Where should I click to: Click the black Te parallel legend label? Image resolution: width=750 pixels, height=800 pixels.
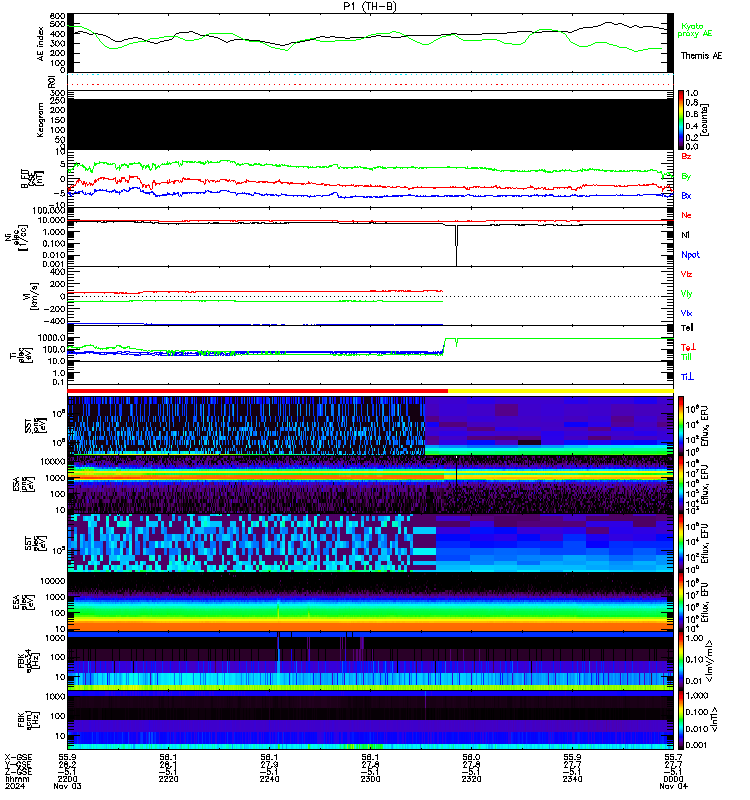(x=687, y=328)
